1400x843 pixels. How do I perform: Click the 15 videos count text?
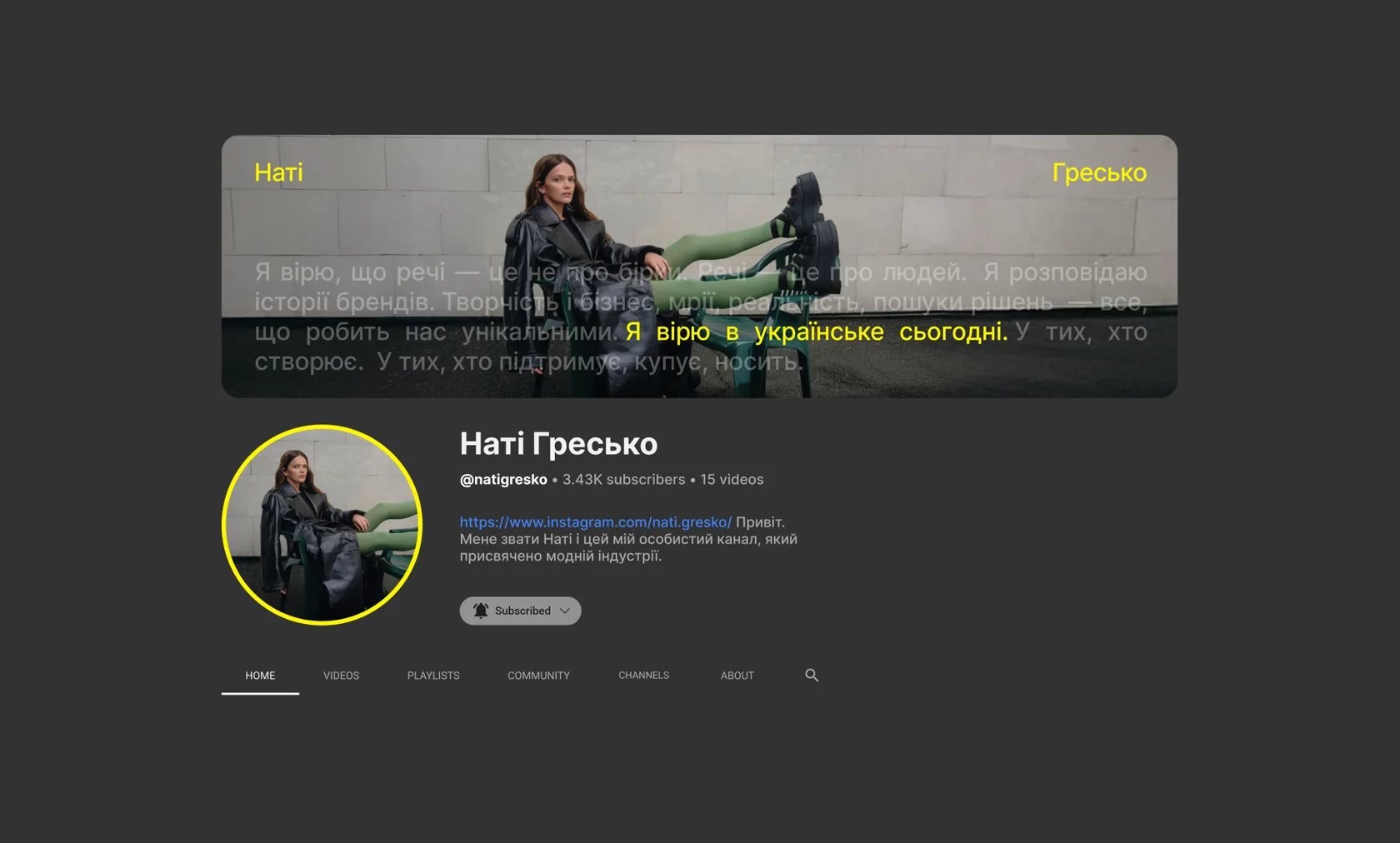[732, 480]
